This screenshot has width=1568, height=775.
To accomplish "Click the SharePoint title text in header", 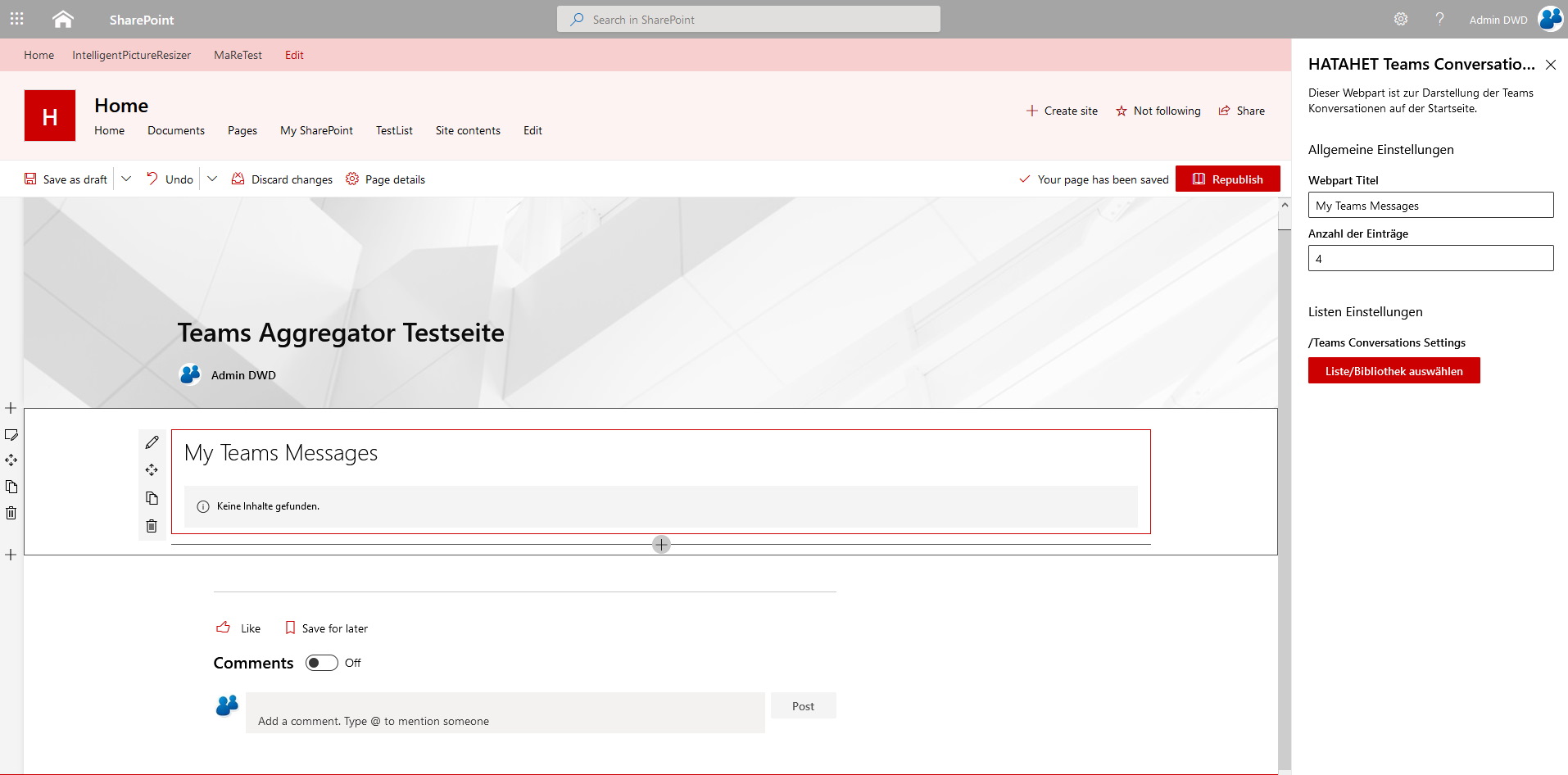I will 142,20.
